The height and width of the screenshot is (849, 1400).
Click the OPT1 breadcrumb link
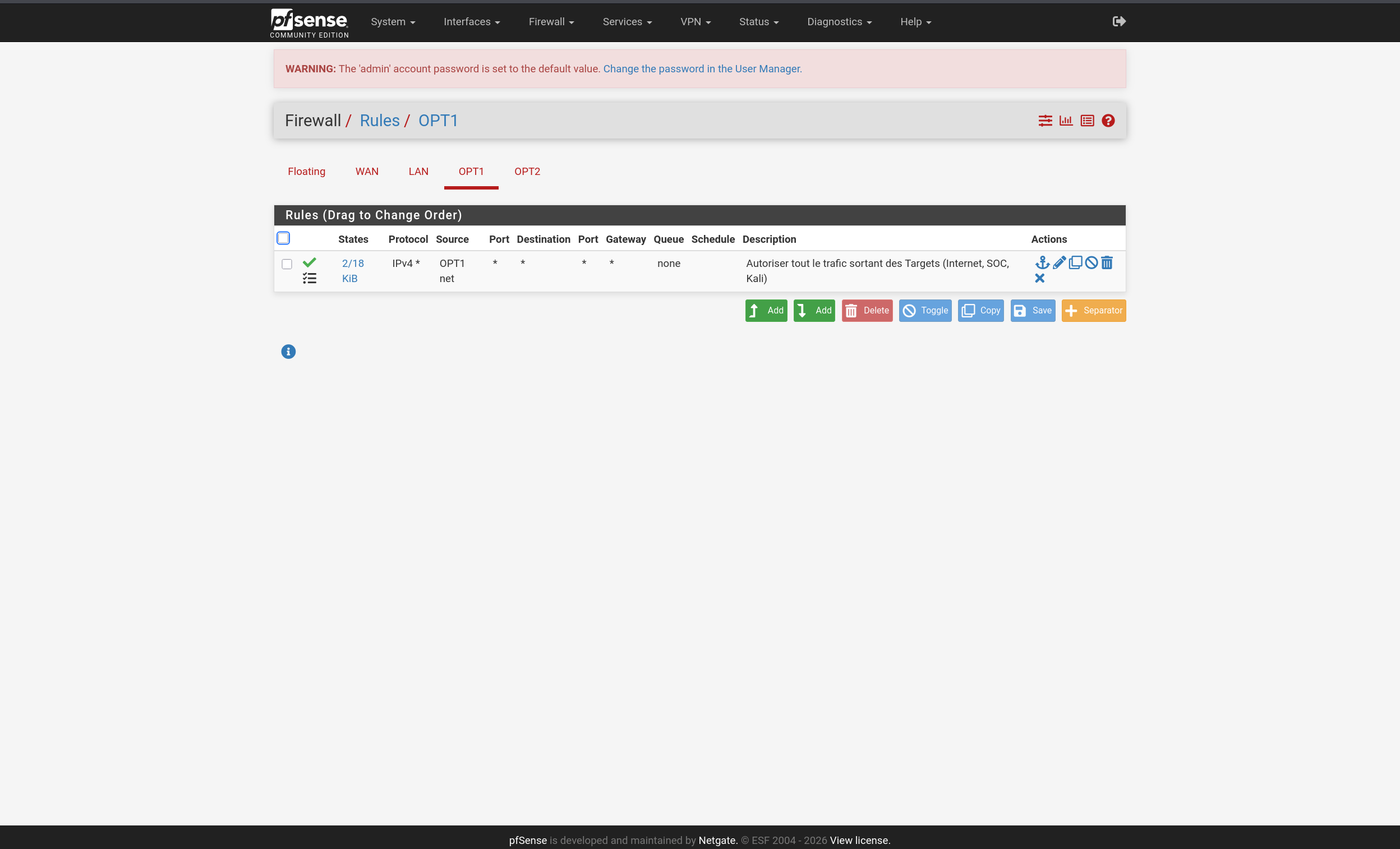438,121
